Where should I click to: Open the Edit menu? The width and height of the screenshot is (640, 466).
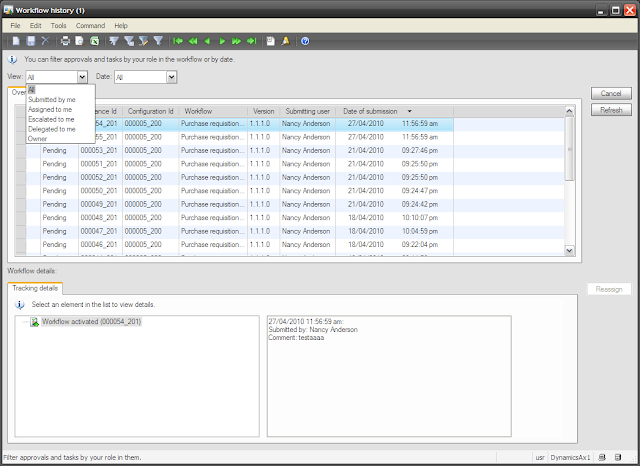click(x=36, y=25)
